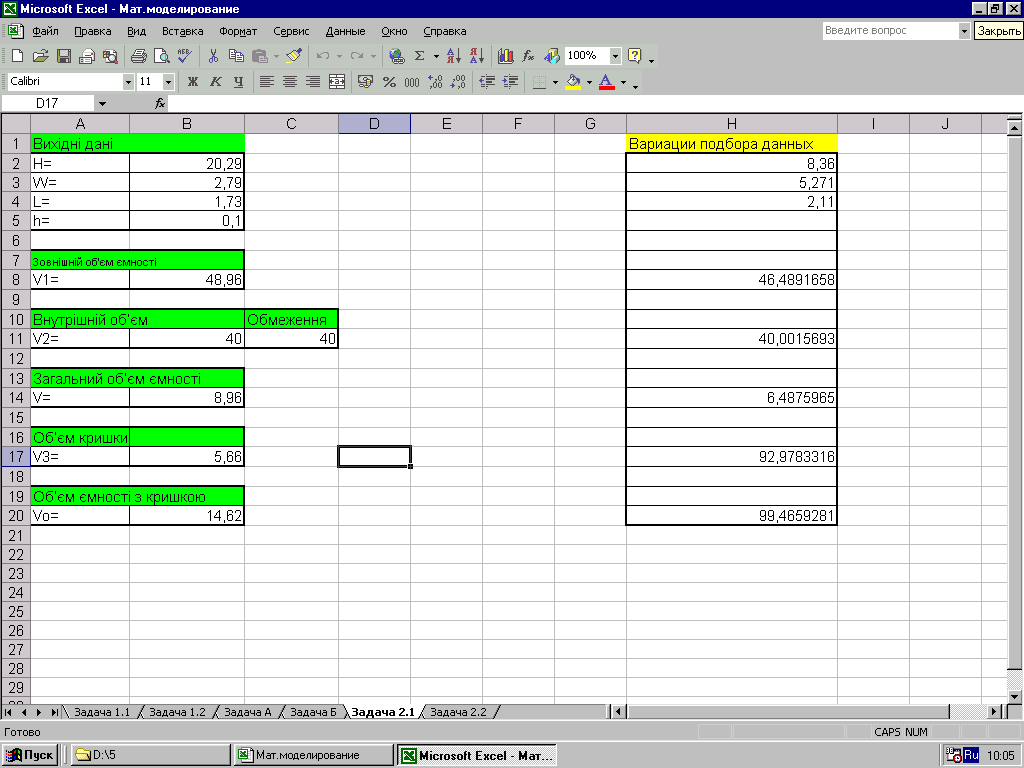Open the Сервис menu
The height and width of the screenshot is (768, 1024).
click(x=291, y=31)
